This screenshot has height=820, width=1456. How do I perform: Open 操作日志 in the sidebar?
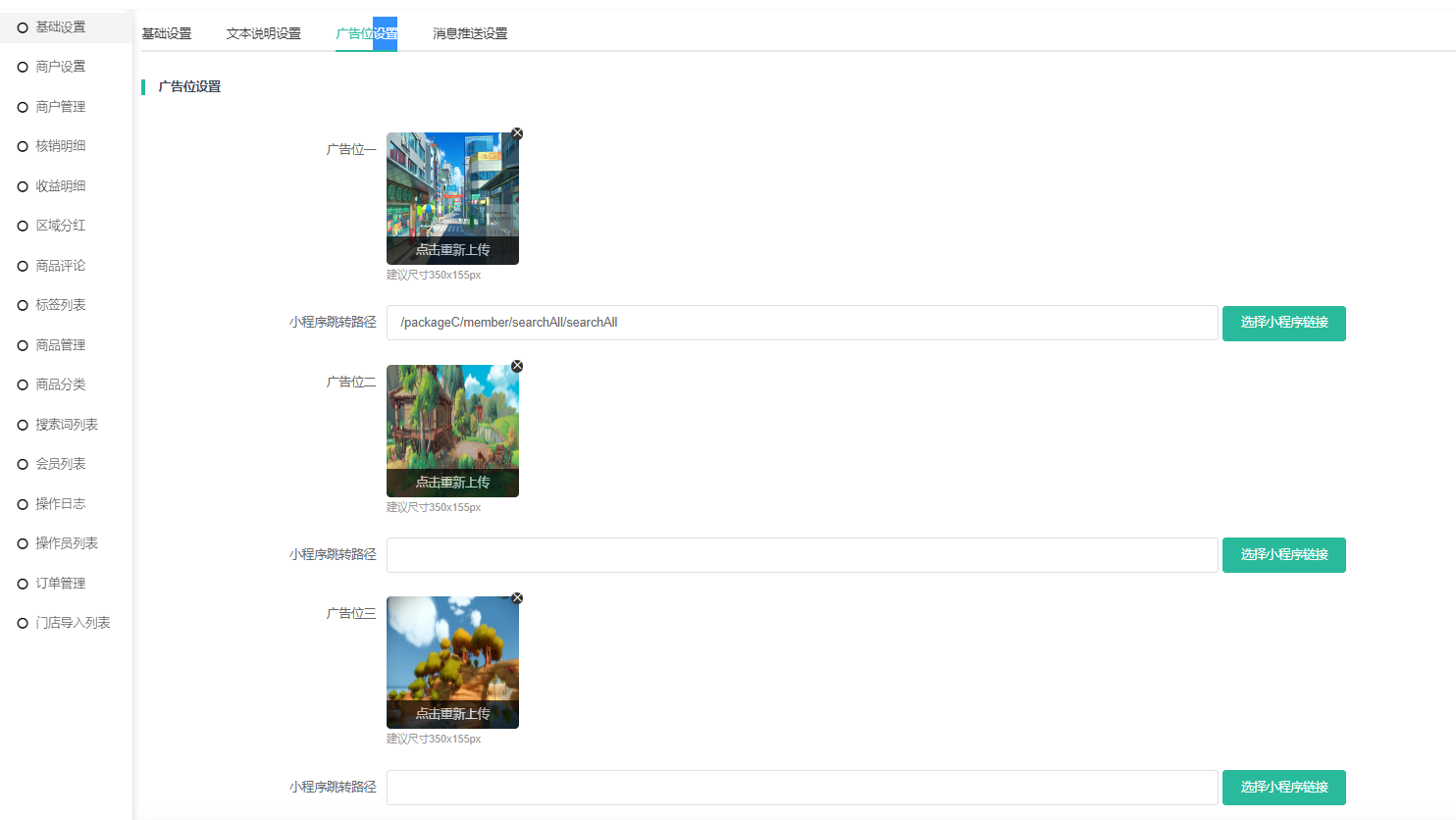61,504
